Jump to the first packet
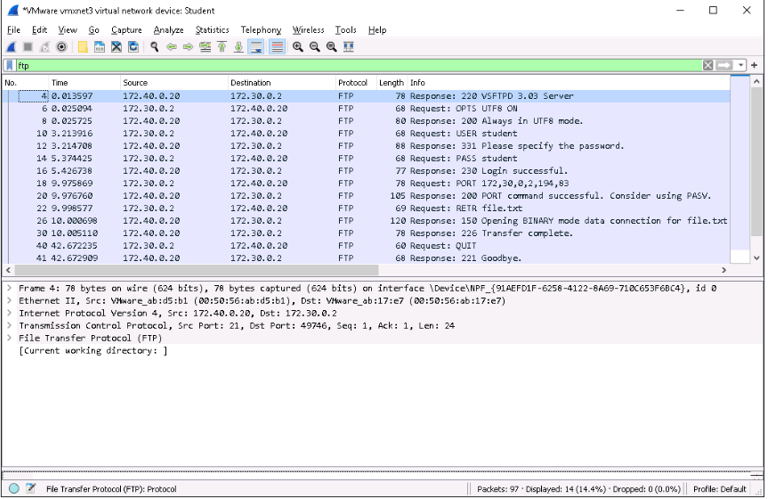The width and height of the screenshot is (768, 499). [222, 47]
